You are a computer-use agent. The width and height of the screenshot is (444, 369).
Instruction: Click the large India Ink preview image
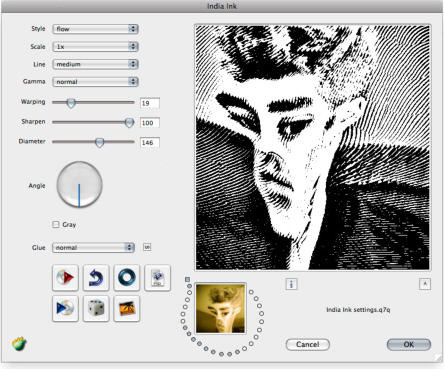point(313,147)
